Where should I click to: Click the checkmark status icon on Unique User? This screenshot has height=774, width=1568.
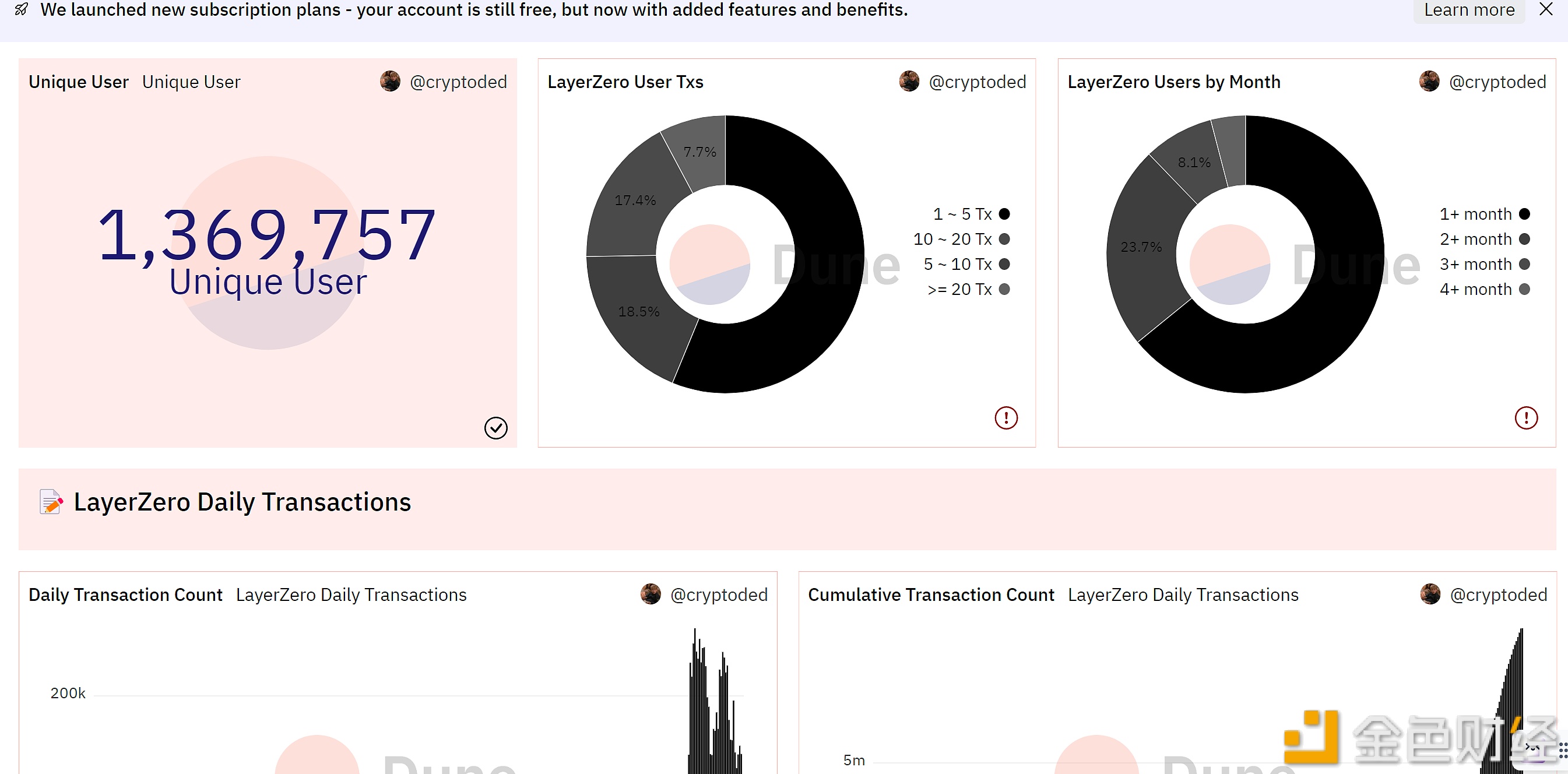[x=495, y=428]
